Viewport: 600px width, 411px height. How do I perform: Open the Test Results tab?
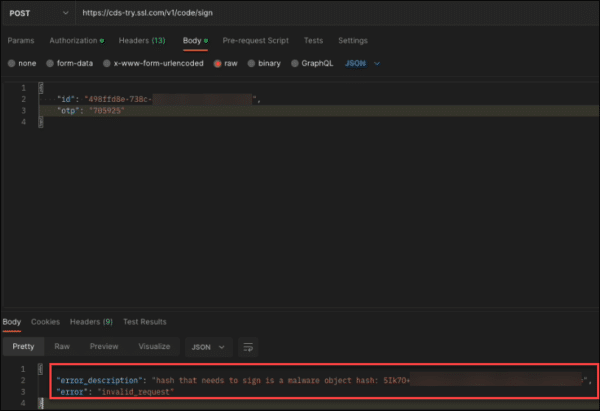[144, 321]
